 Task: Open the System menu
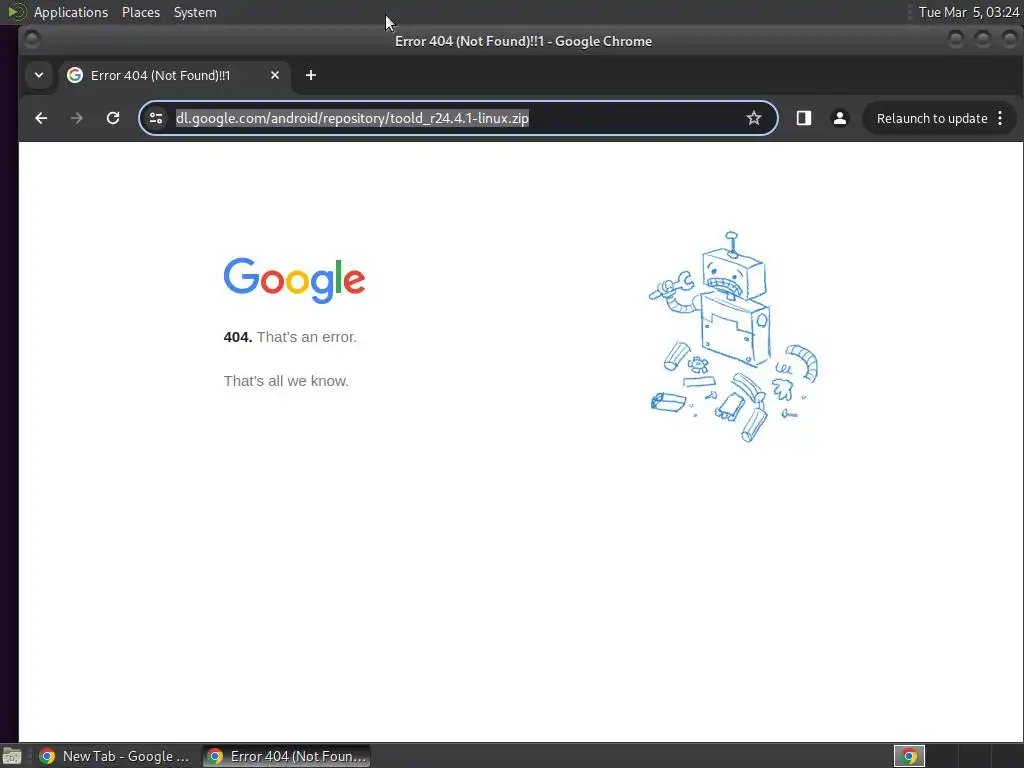195,12
